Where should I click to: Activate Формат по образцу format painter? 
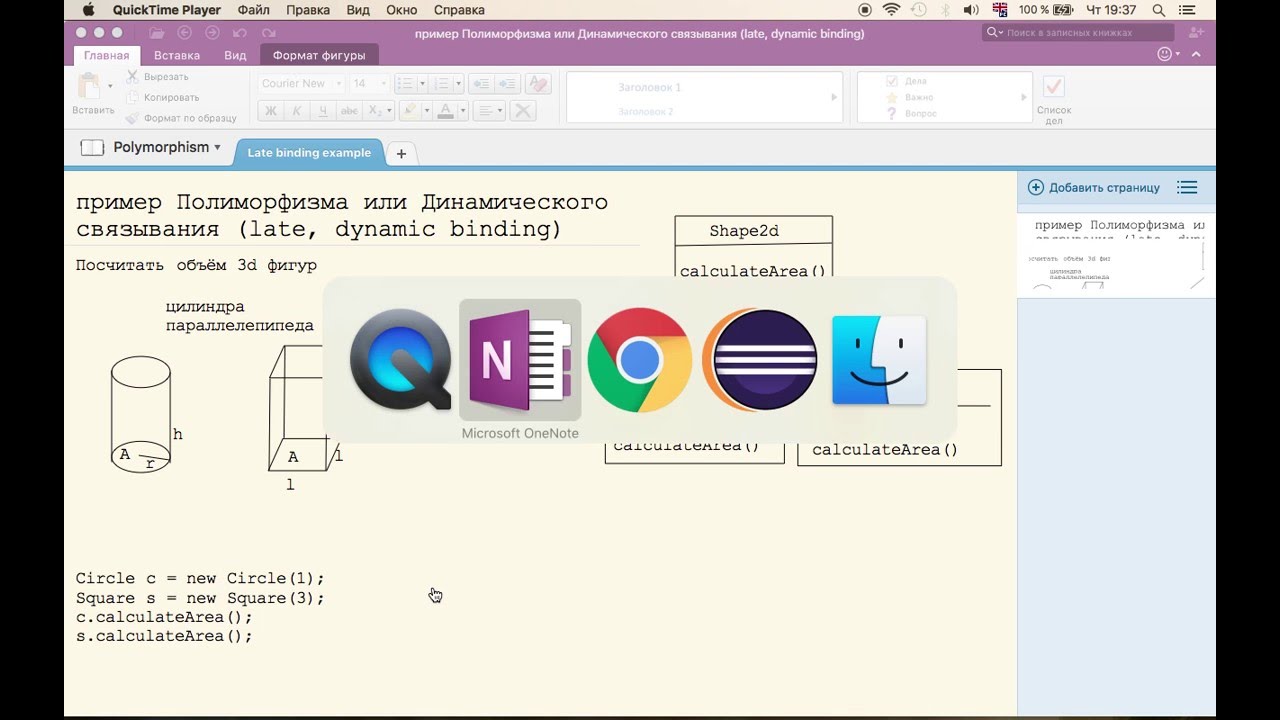coord(181,118)
